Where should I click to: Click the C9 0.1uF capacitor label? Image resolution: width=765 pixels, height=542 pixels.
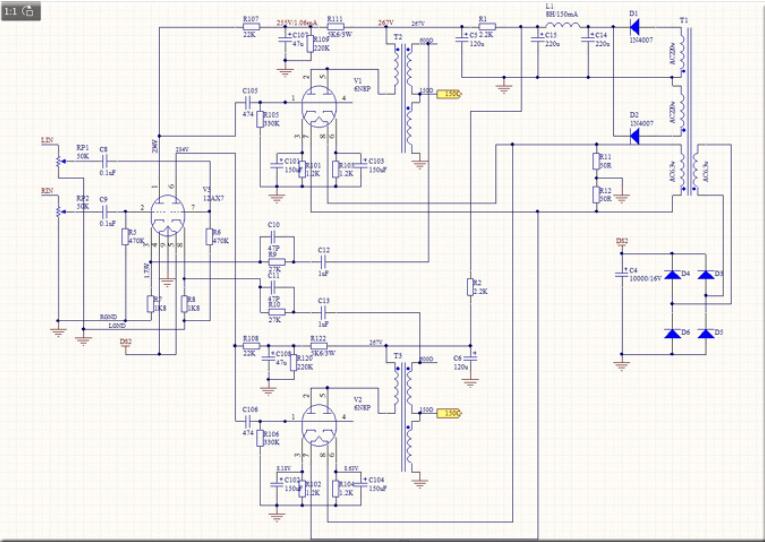[103, 200]
